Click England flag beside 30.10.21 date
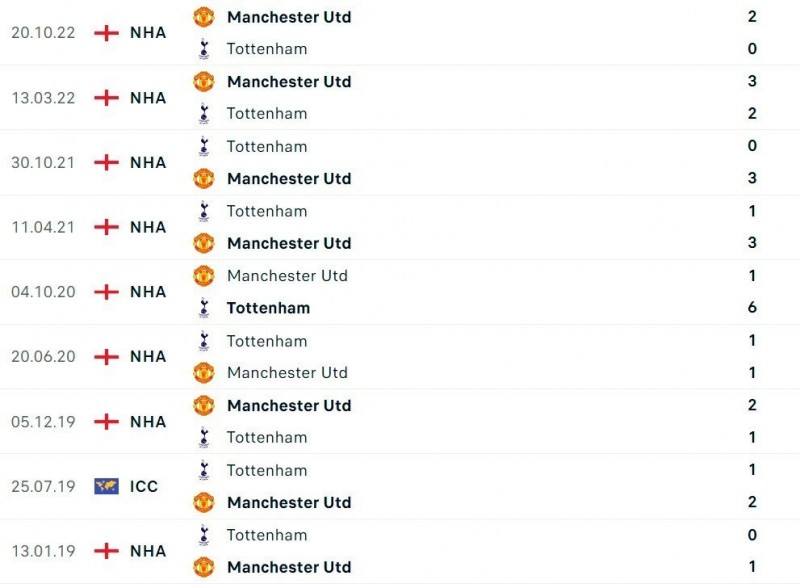The width and height of the screenshot is (800, 584). click(106, 162)
